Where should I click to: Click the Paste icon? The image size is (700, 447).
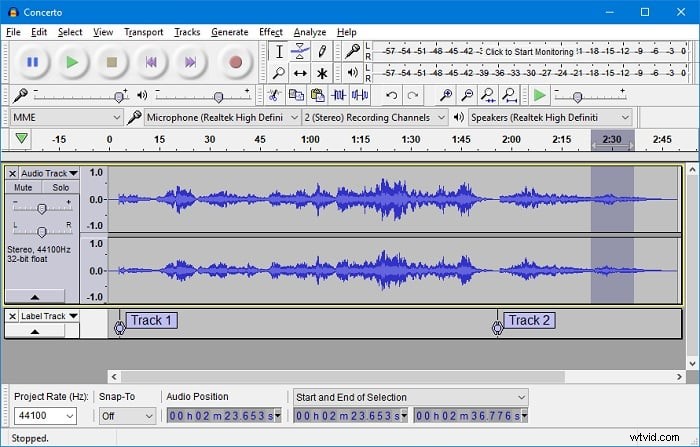[x=317, y=95]
